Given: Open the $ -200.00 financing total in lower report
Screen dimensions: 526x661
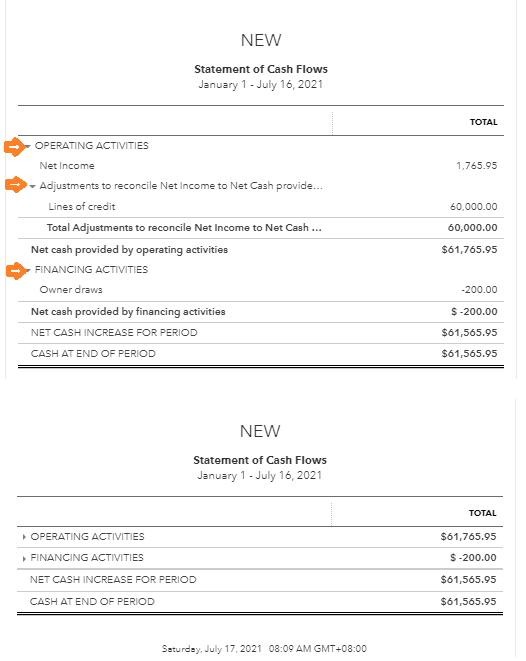Looking at the screenshot, I should pyautogui.click(x=473, y=558).
